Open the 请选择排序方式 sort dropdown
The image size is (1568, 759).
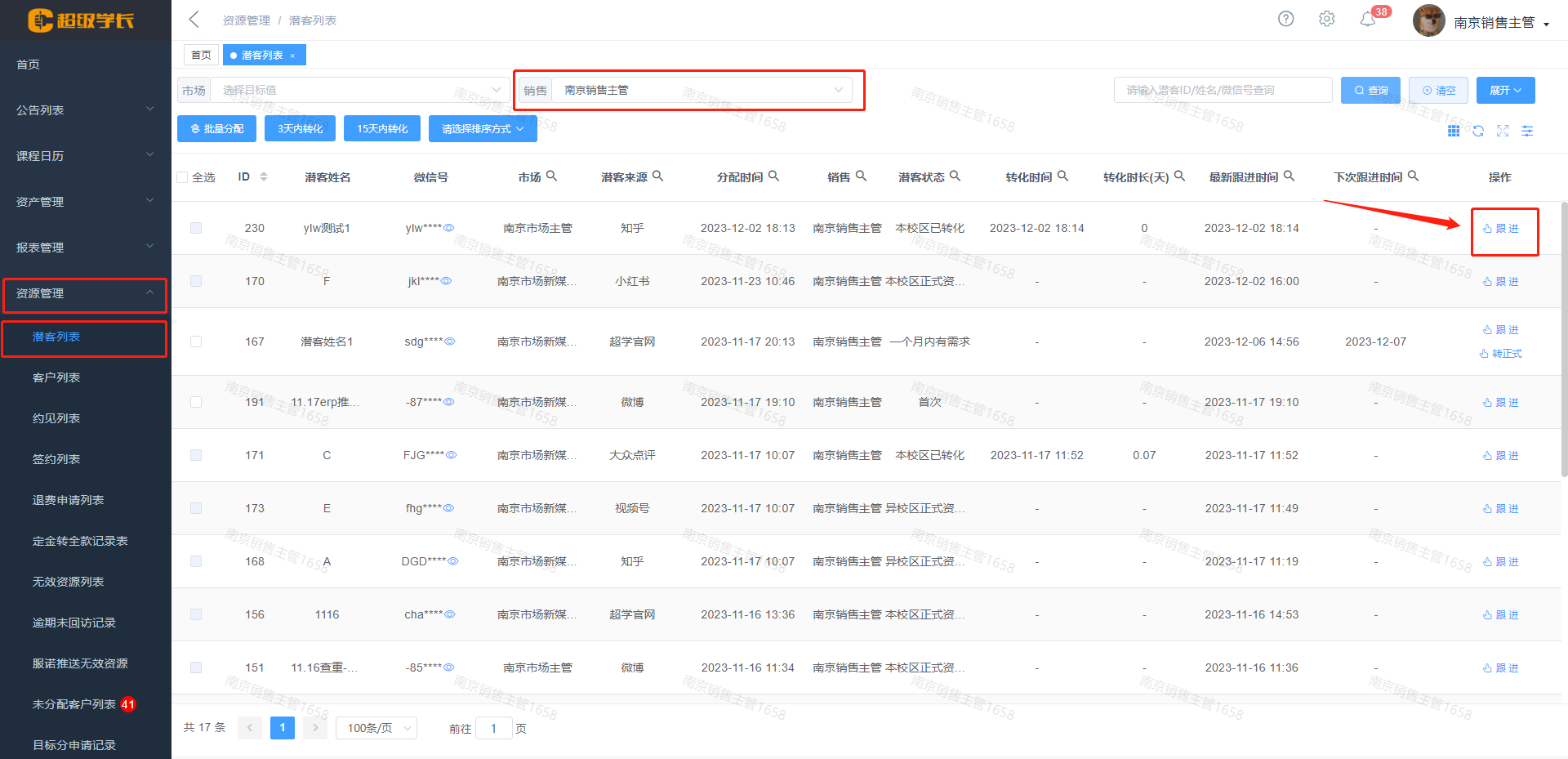click(x=482, y=129)
